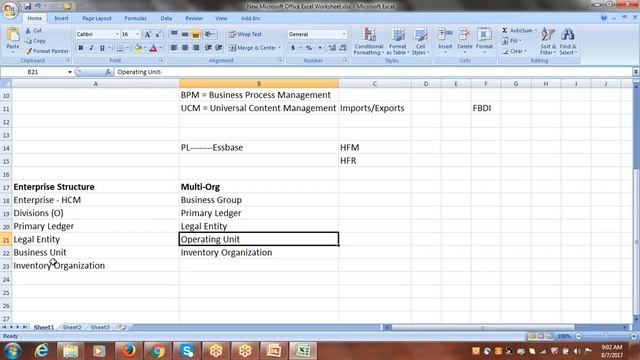Click the Office Button orb
This screenshot has width=640, height=360.
point(10,10)
